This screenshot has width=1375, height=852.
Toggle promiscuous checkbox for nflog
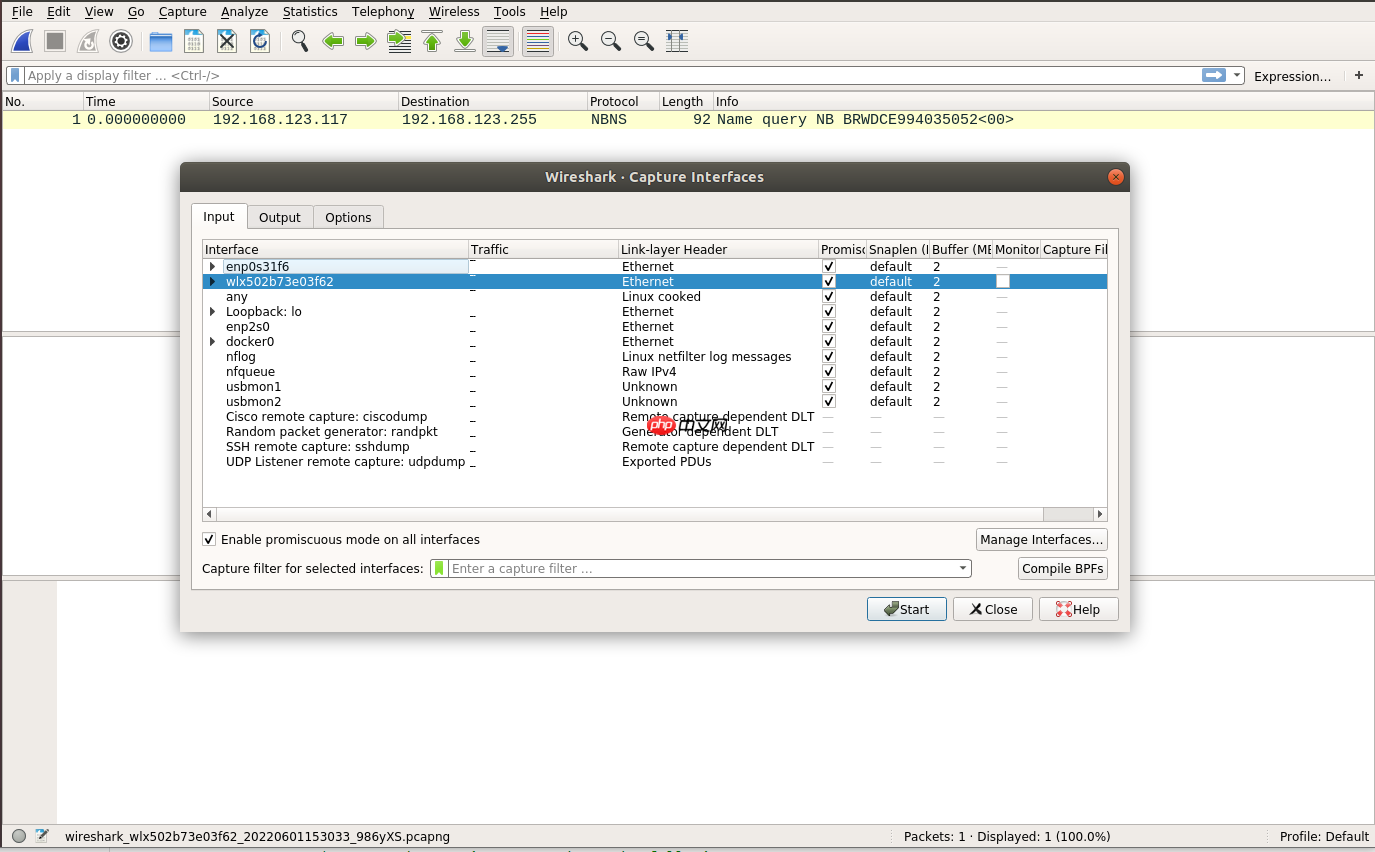coord(828,357)
